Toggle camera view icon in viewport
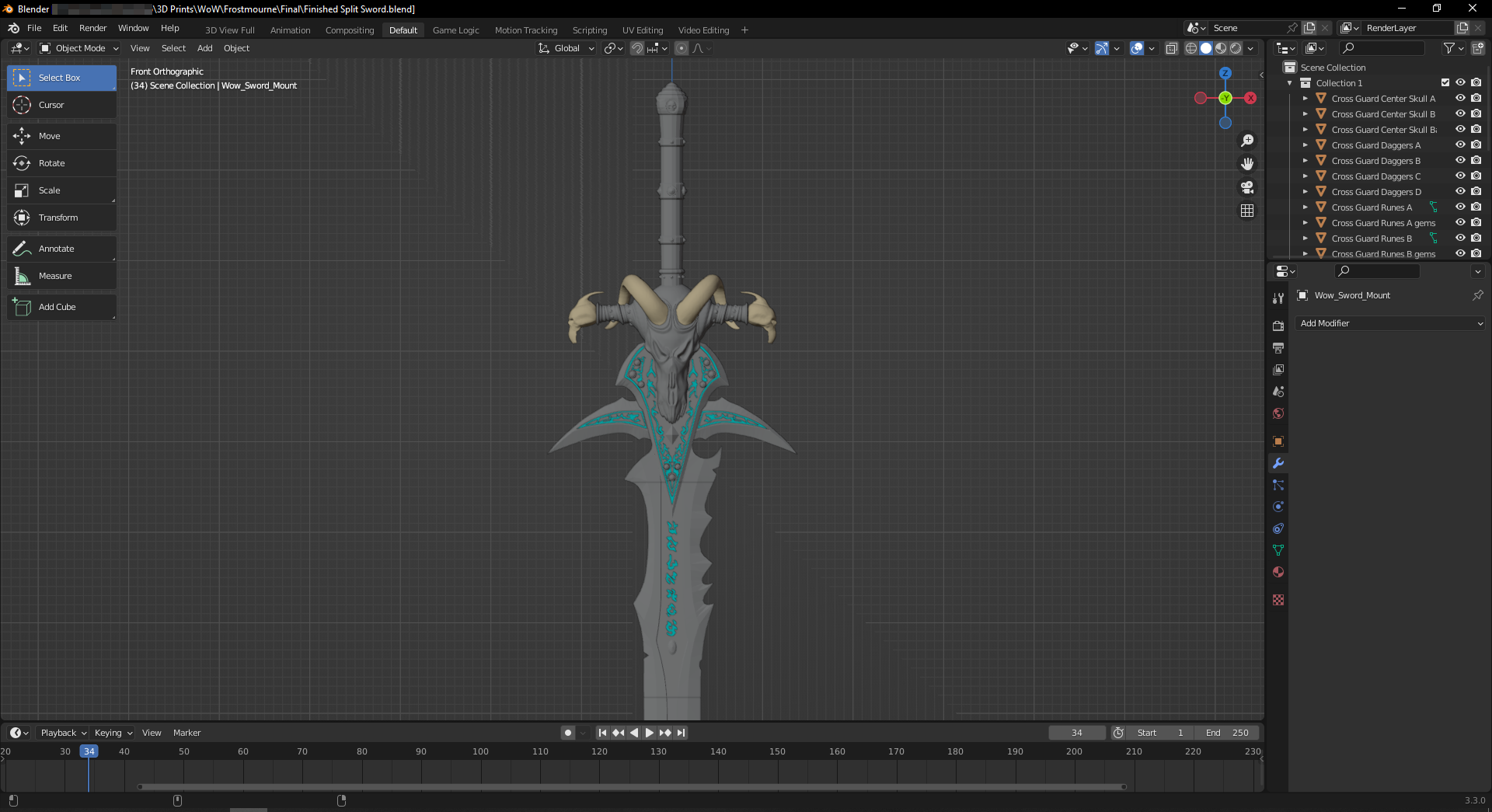This screenshot has width=1492, height=812. [x=1247, y=187]
